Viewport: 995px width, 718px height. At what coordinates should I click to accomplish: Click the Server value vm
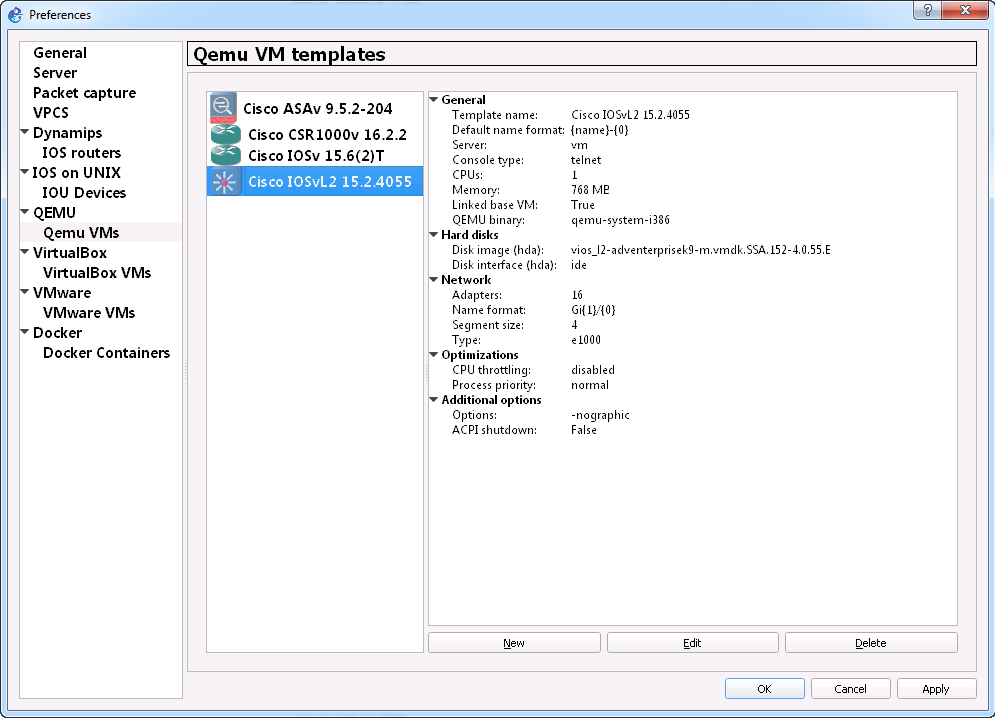pyautogui.click(x=579, y=145)
